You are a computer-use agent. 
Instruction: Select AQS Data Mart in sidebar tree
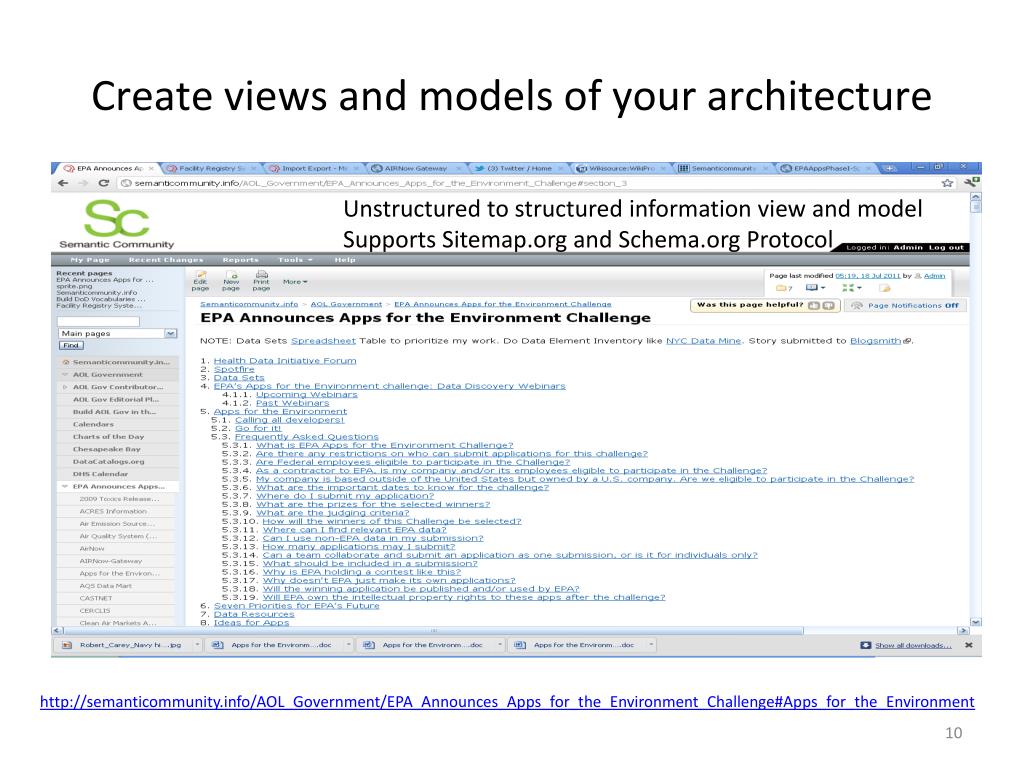click(x=106, y=586)
